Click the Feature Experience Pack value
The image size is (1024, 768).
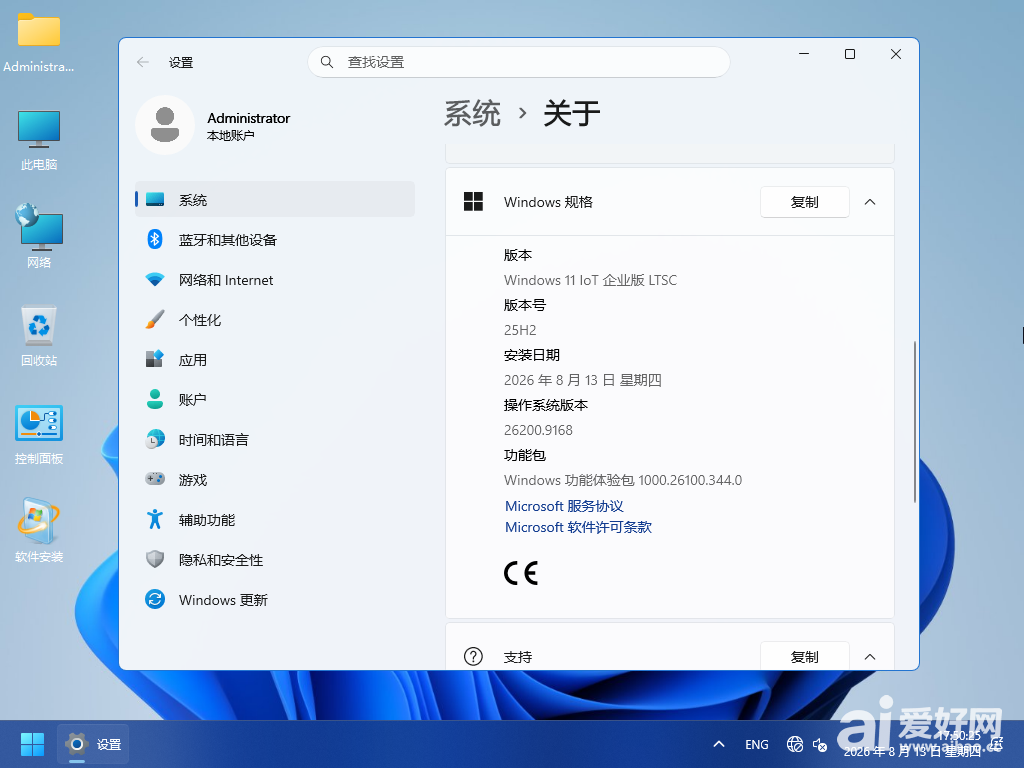[623, 480]
